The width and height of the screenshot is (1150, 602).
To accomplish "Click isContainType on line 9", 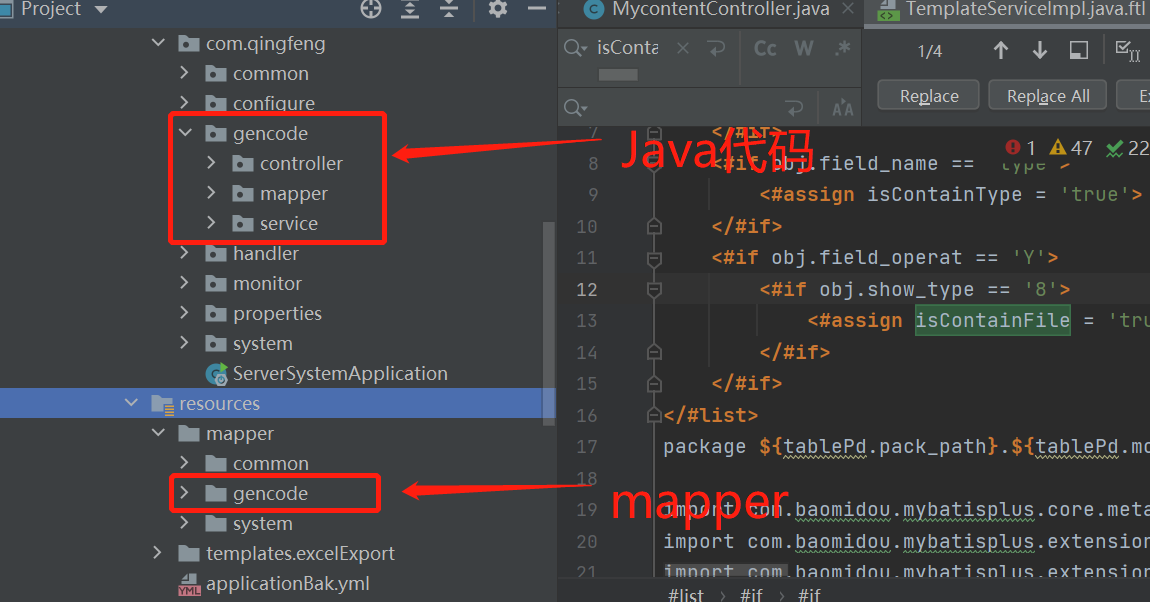I will click(945, 194).
